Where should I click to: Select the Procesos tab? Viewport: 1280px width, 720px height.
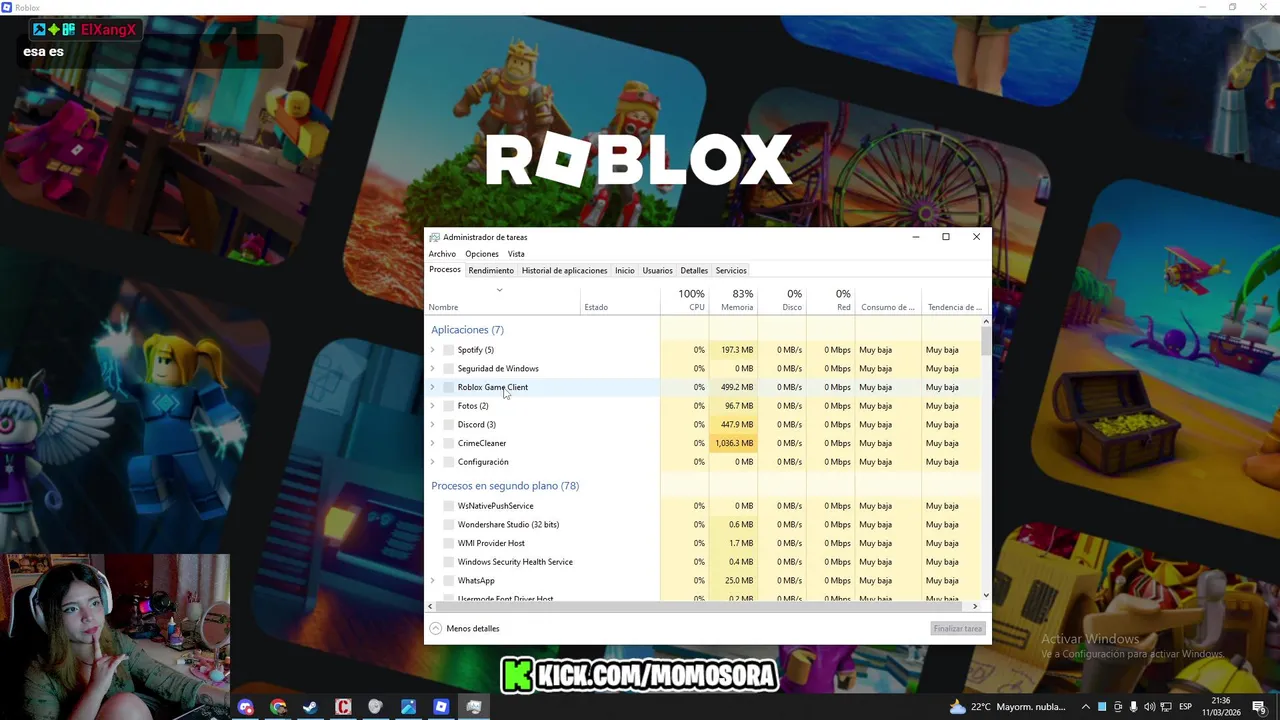[x=445, y=270]
